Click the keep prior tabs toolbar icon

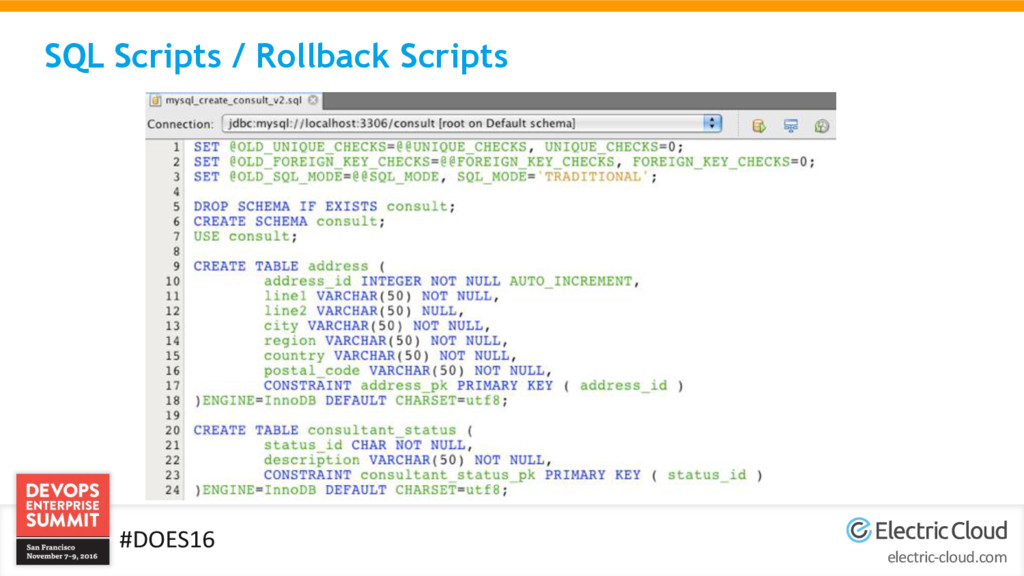791,125
